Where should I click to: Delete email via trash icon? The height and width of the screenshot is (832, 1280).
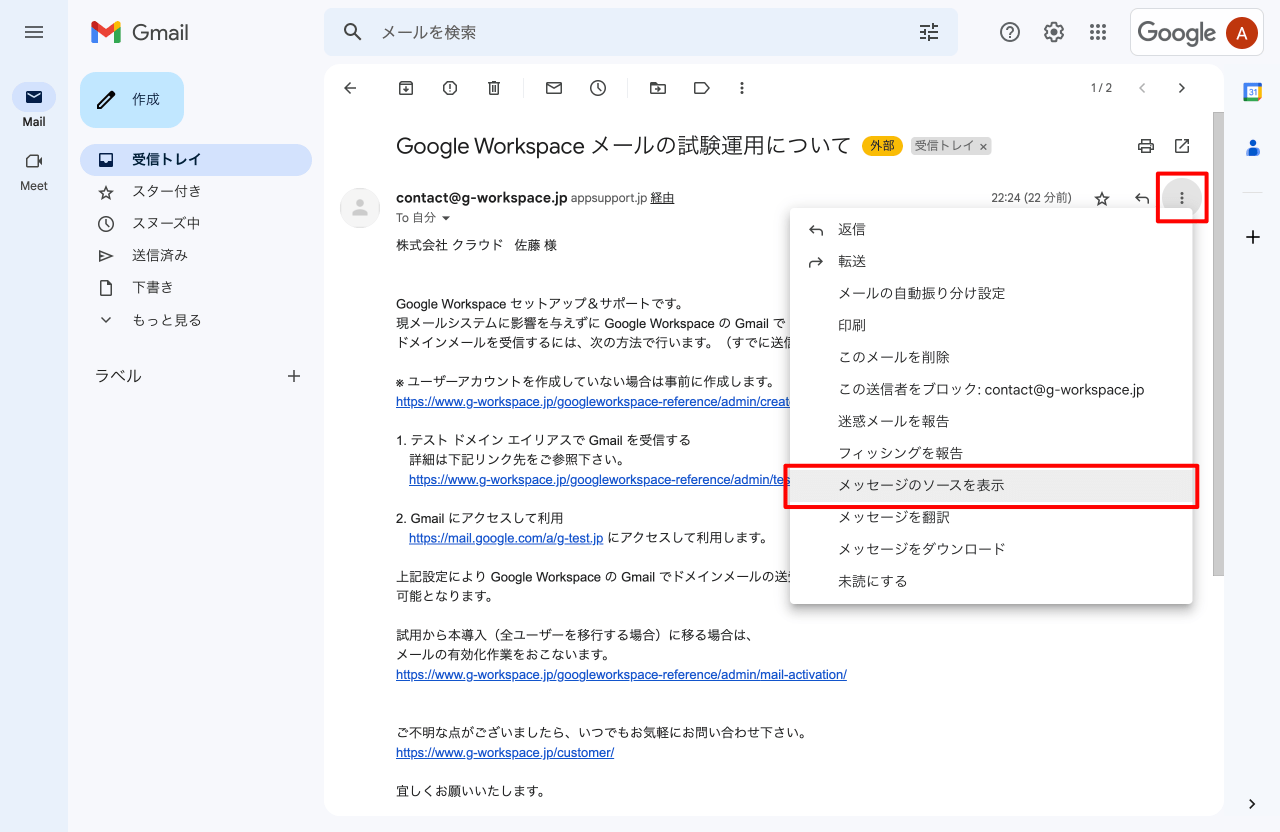(x=494, y=88)
